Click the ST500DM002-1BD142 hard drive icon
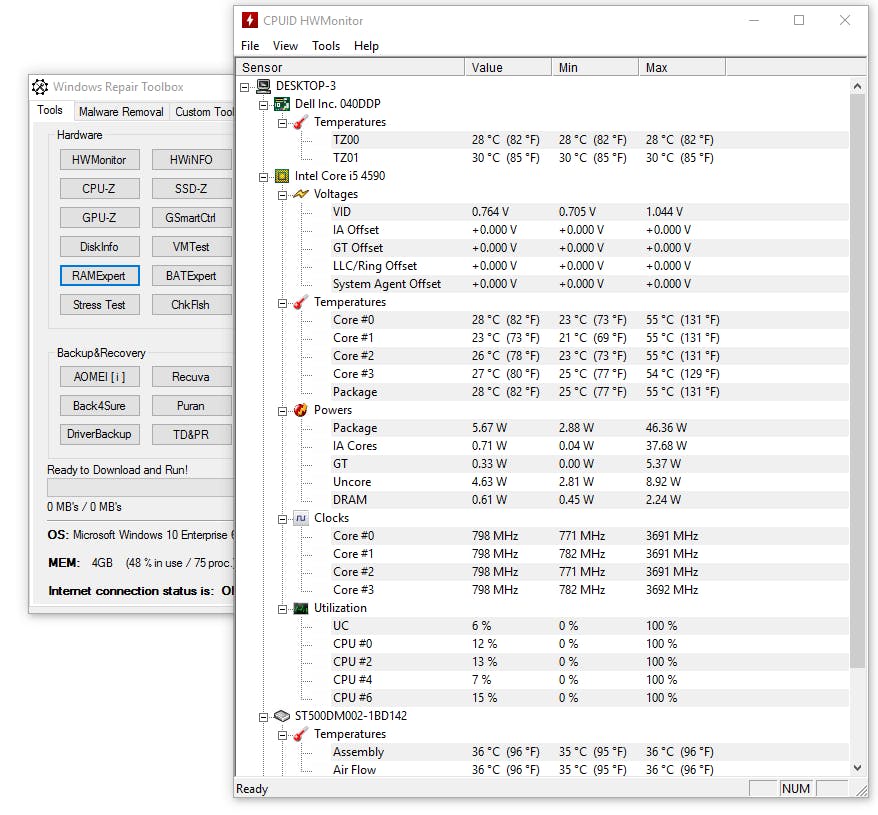Screen dimensions: 878x815 [x=282, y=716]
